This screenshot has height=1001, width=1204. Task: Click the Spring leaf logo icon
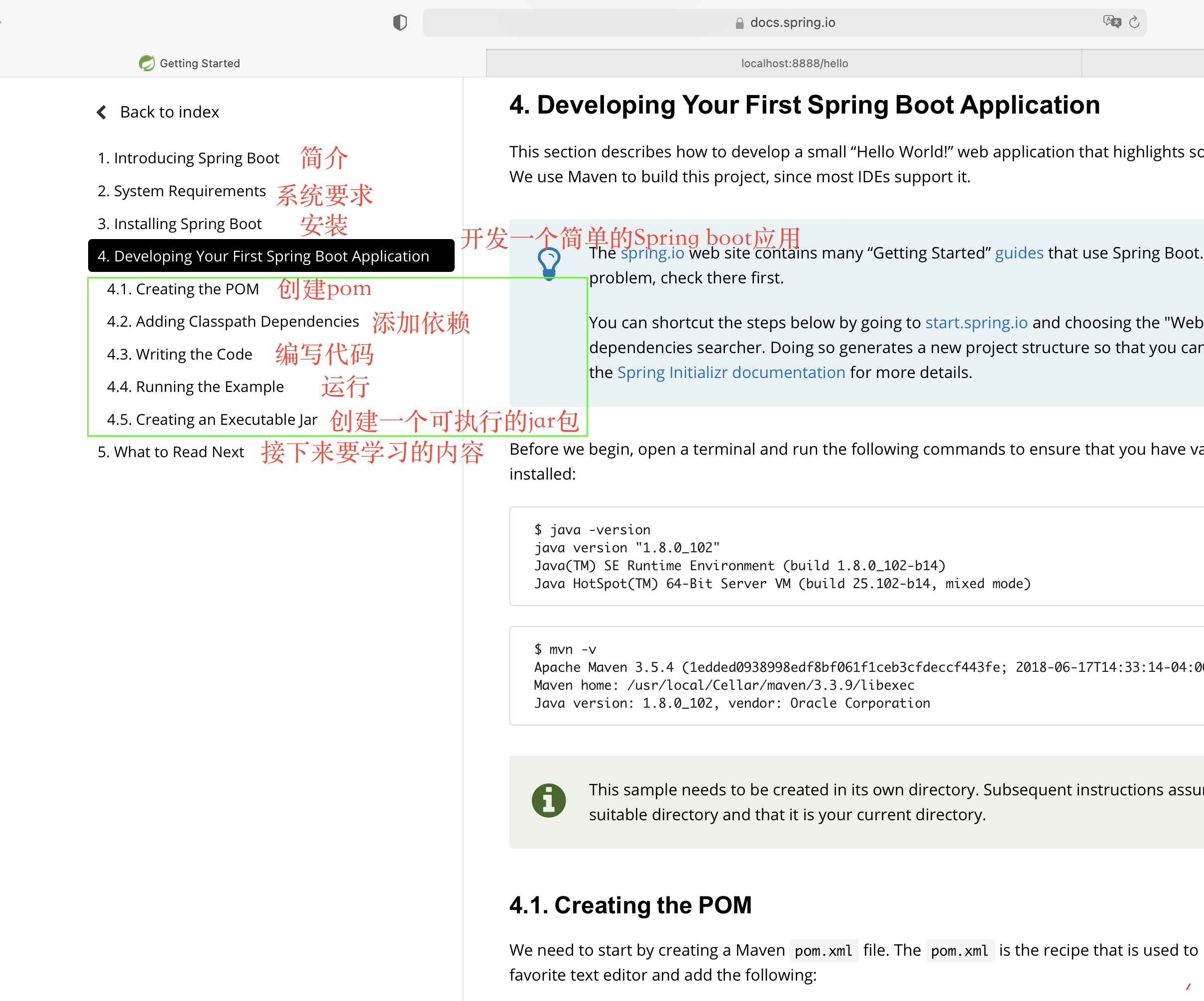tap(146, 63)
